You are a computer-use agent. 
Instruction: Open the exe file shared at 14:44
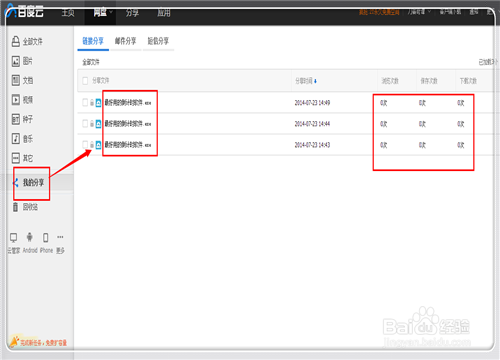pos(128,124)
